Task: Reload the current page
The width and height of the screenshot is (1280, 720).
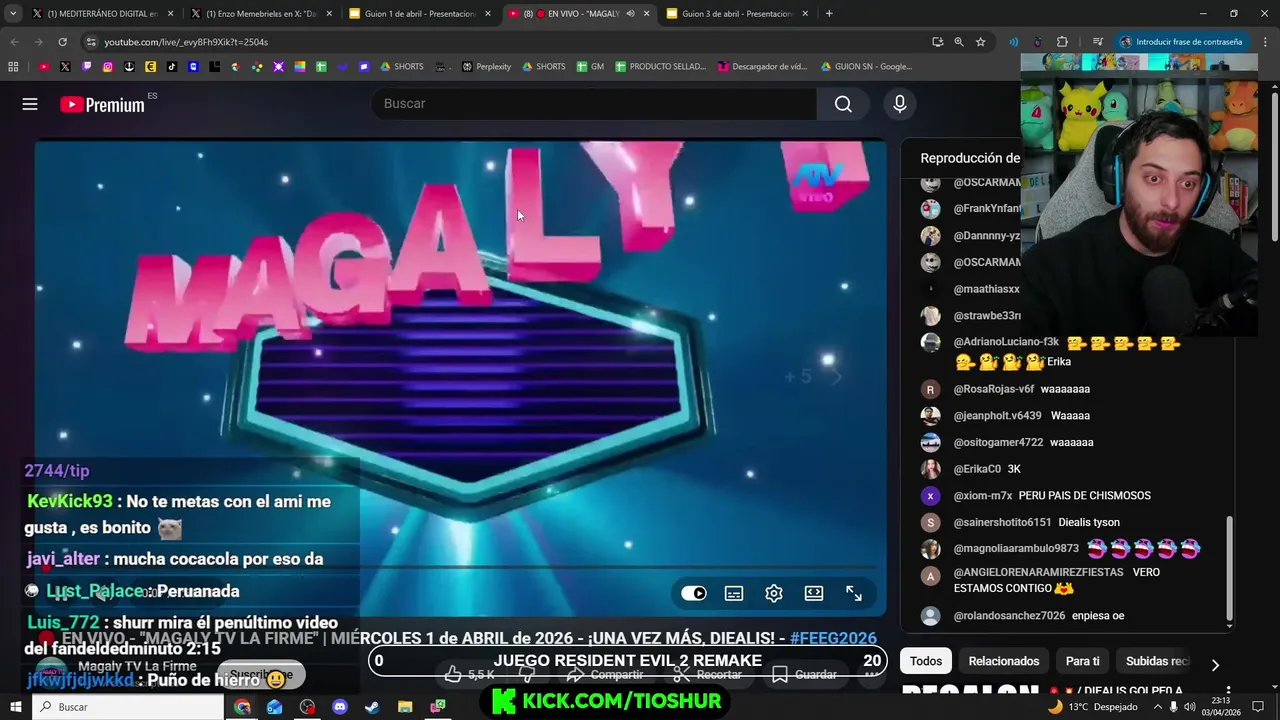Action: [62, 42]
